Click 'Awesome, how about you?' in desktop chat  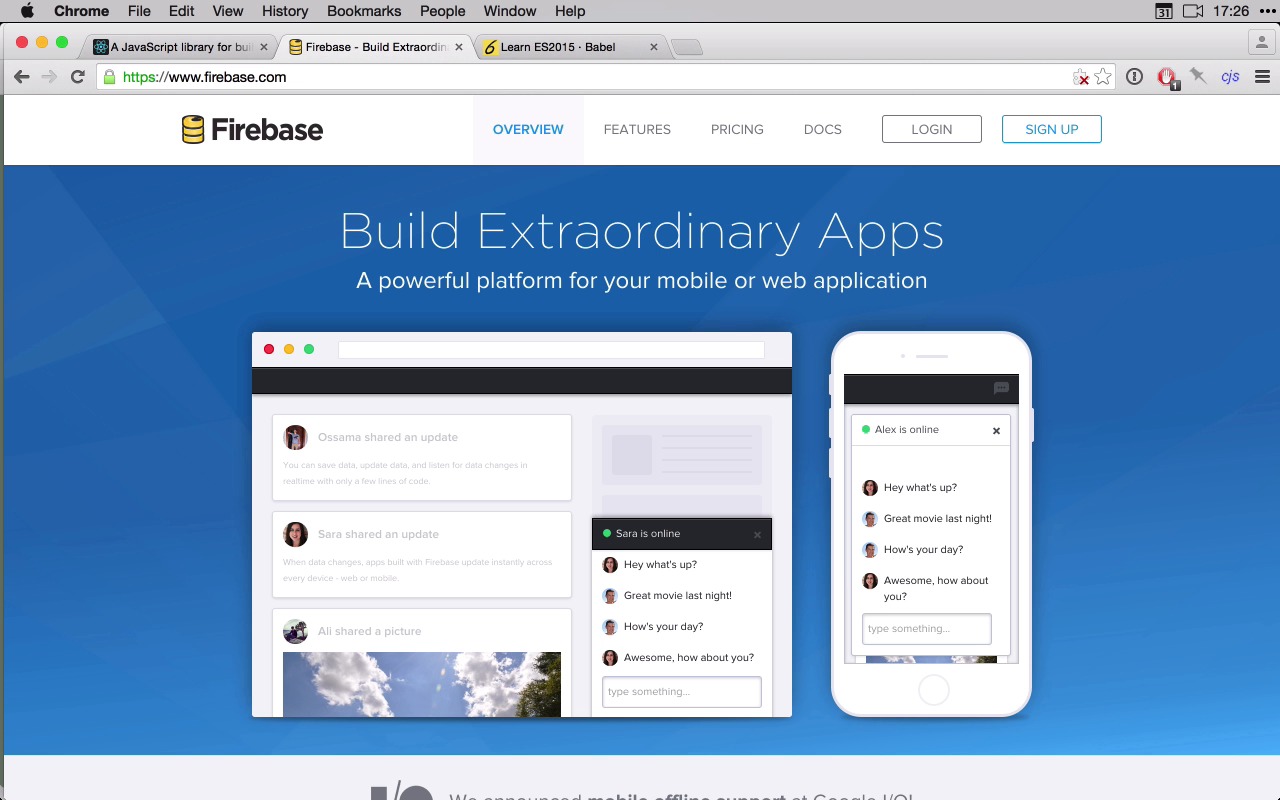[689, 657]
